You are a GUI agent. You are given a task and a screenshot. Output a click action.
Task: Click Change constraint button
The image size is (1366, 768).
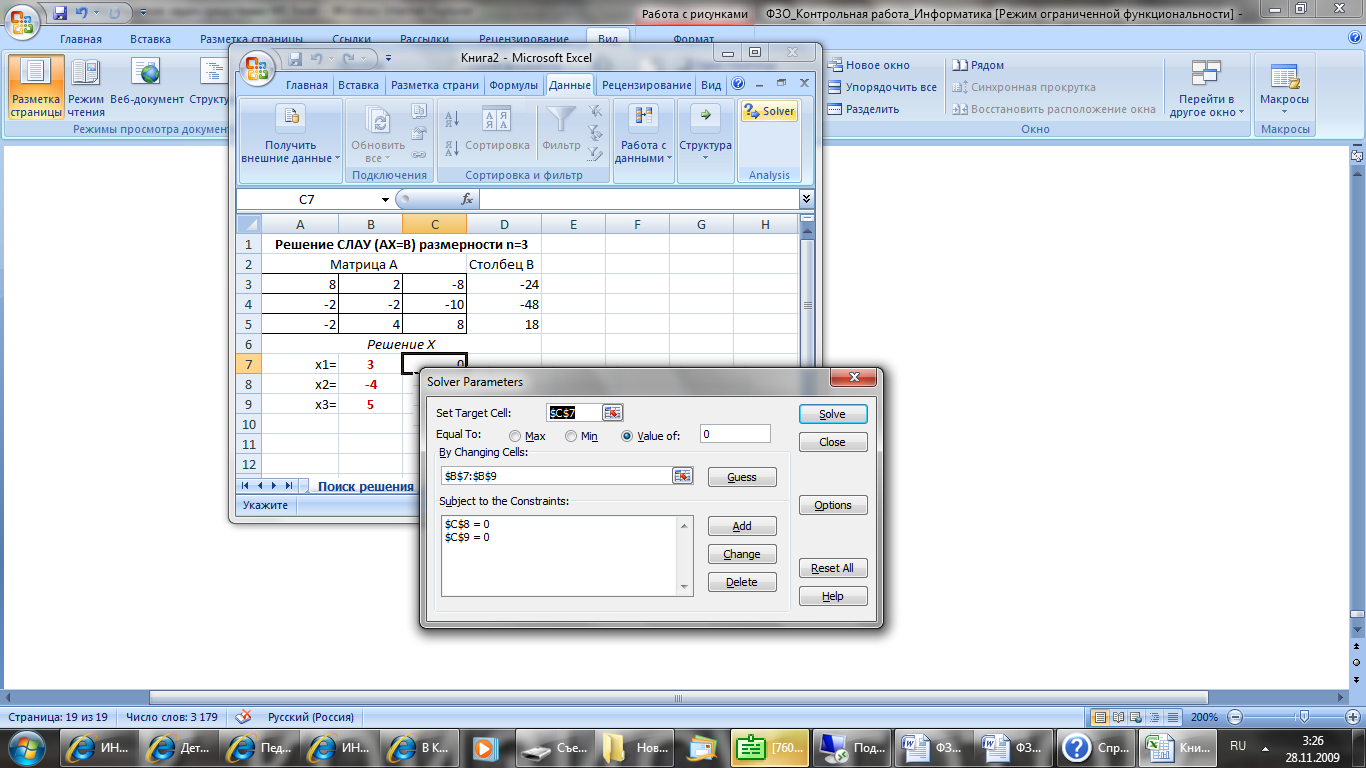742,554
